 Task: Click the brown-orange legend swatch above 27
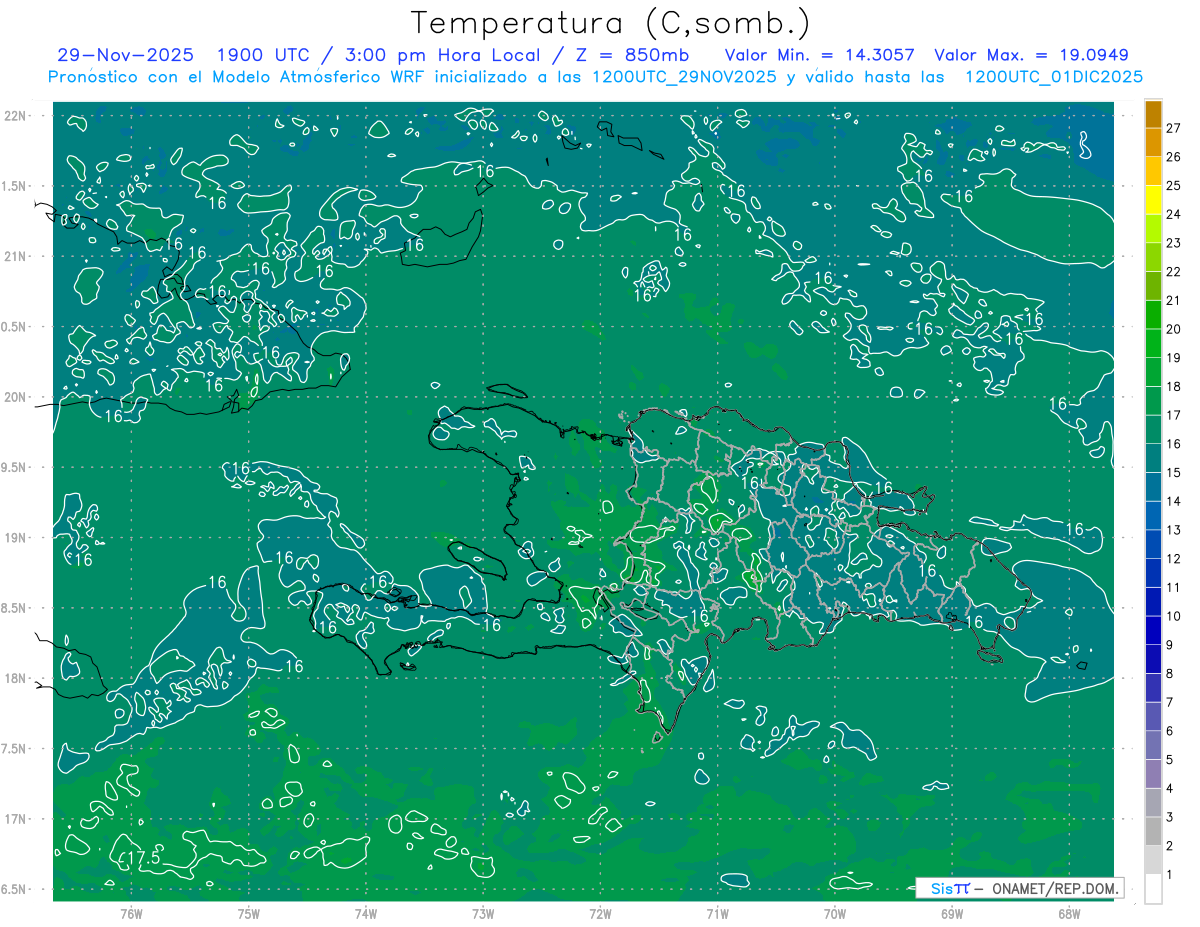[1153, 113]
